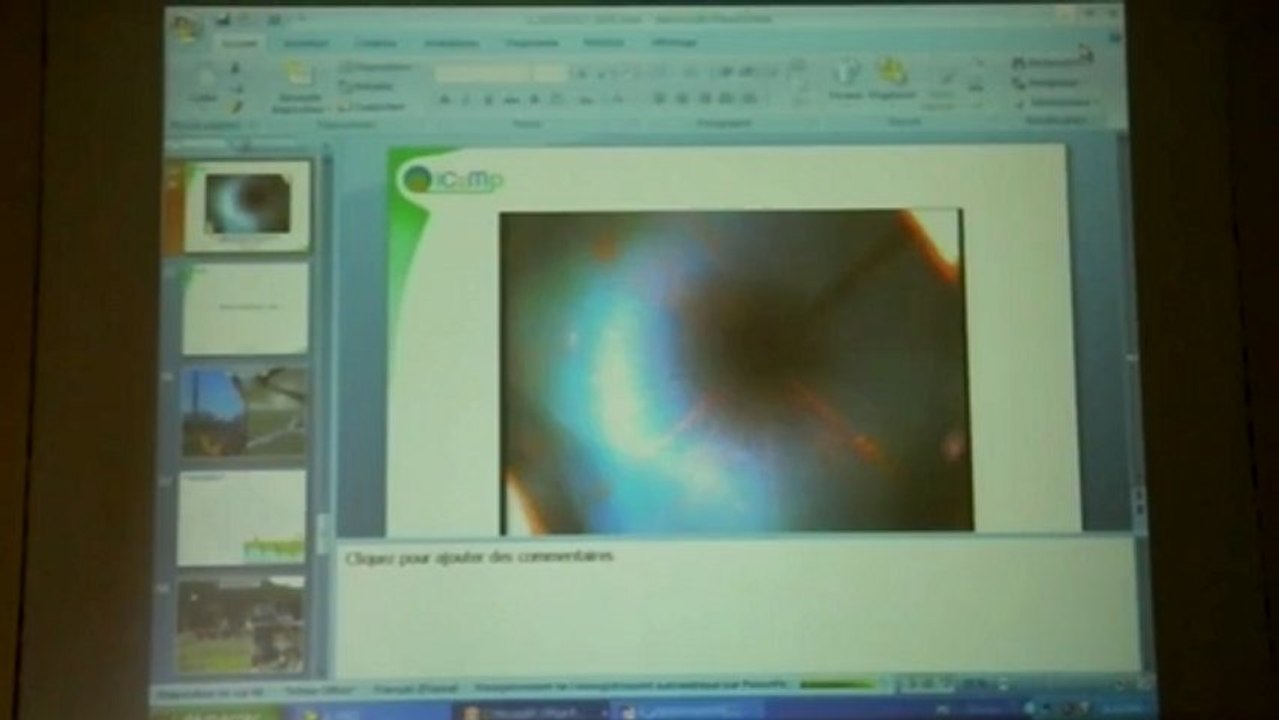The height and width of the screenshot is (720, 1279).
Task: Select the slide thumbnail with blue sky photo
Action: [x=244, y=412]
